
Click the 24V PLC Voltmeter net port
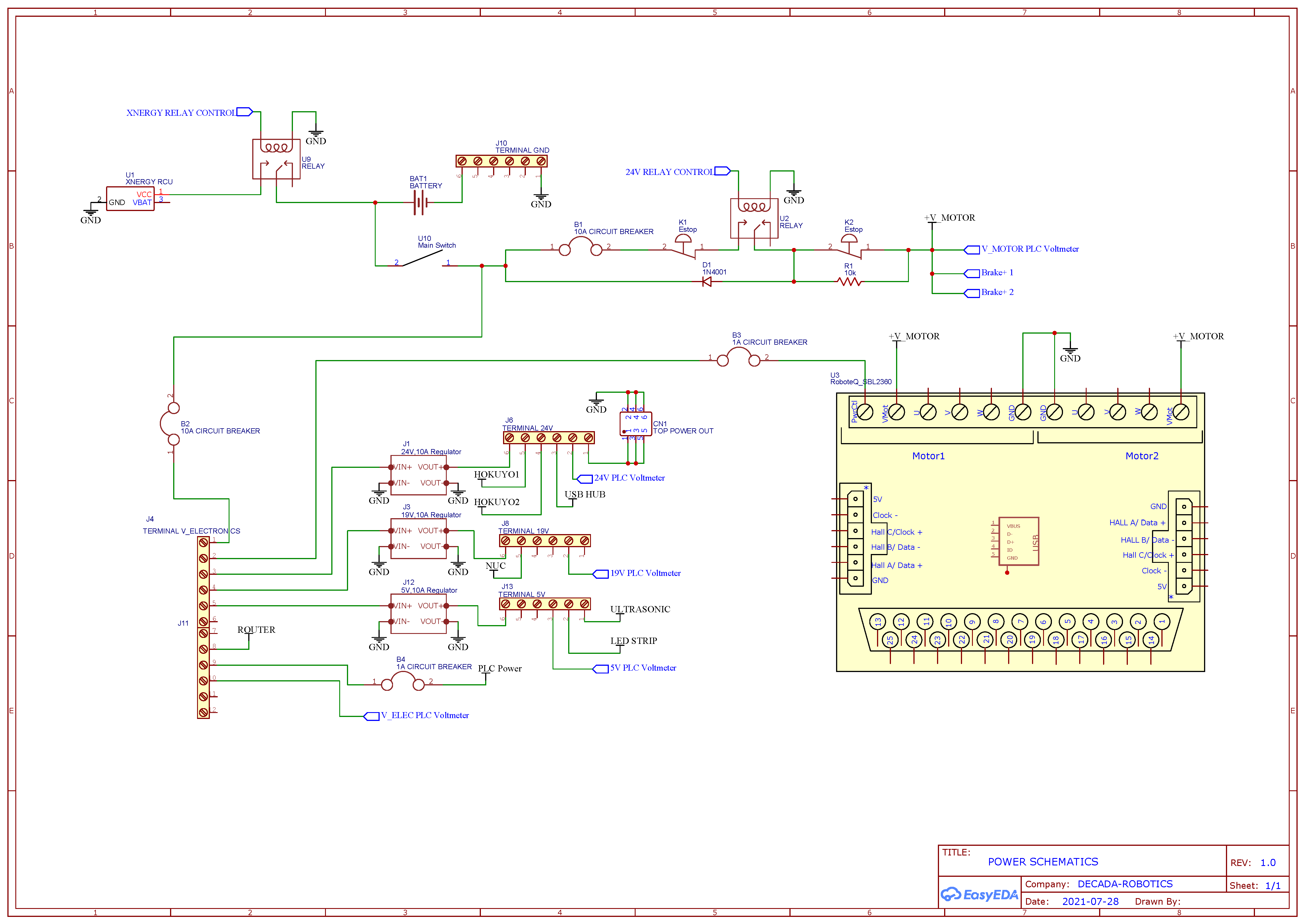click(x=621, y=479)
